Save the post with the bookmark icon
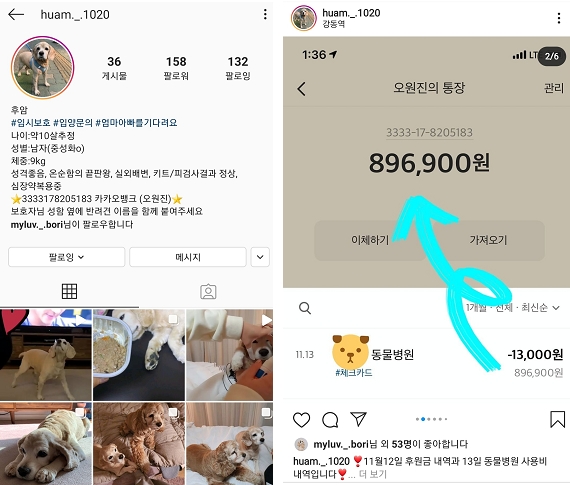Image resolution: width=570 pixels, height=485 pixels. 557,419
